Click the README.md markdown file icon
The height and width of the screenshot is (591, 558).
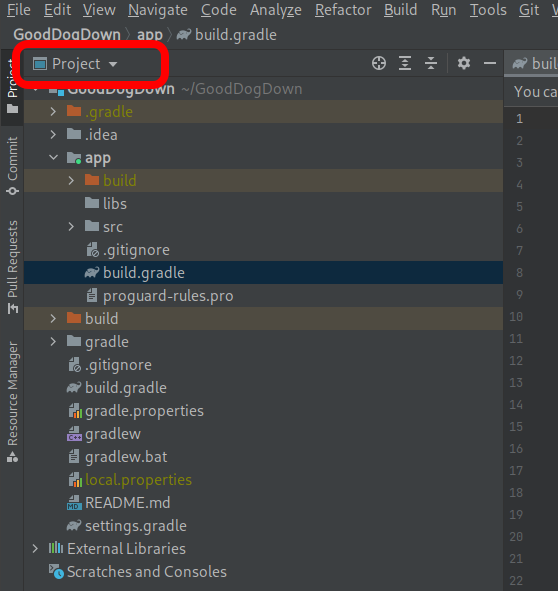pyautogui.click(x=74, y=502)
